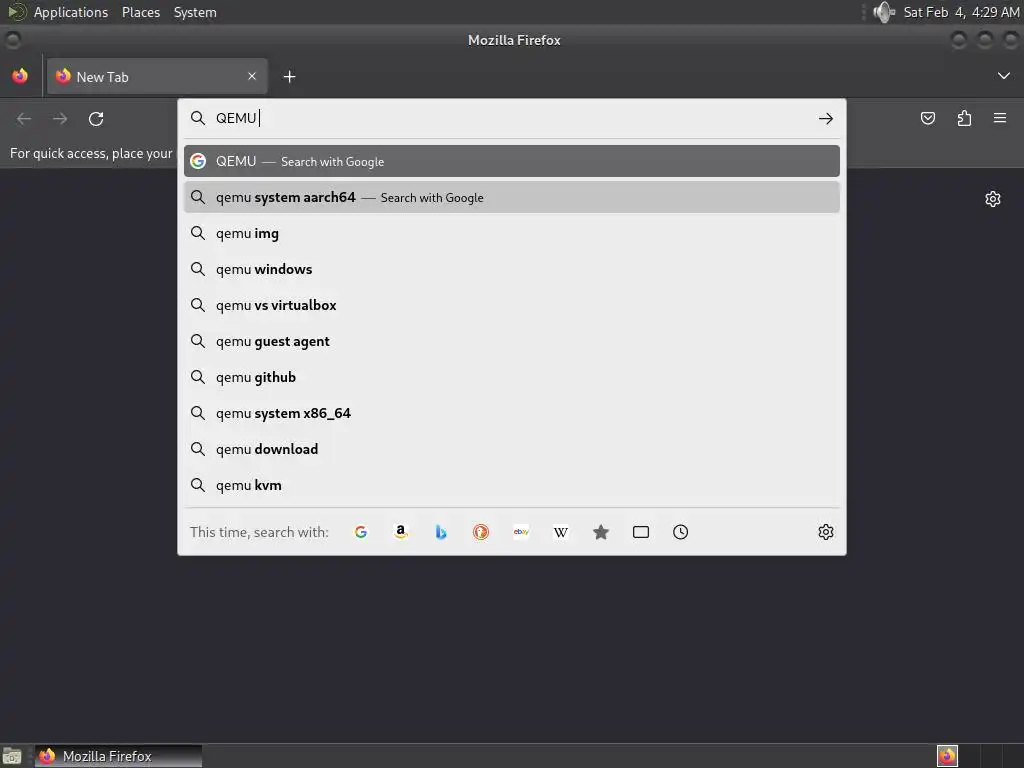Search with DuckDuckGo one-off icon
Viewport: 1024px width, 768px height.
(481, 532)
